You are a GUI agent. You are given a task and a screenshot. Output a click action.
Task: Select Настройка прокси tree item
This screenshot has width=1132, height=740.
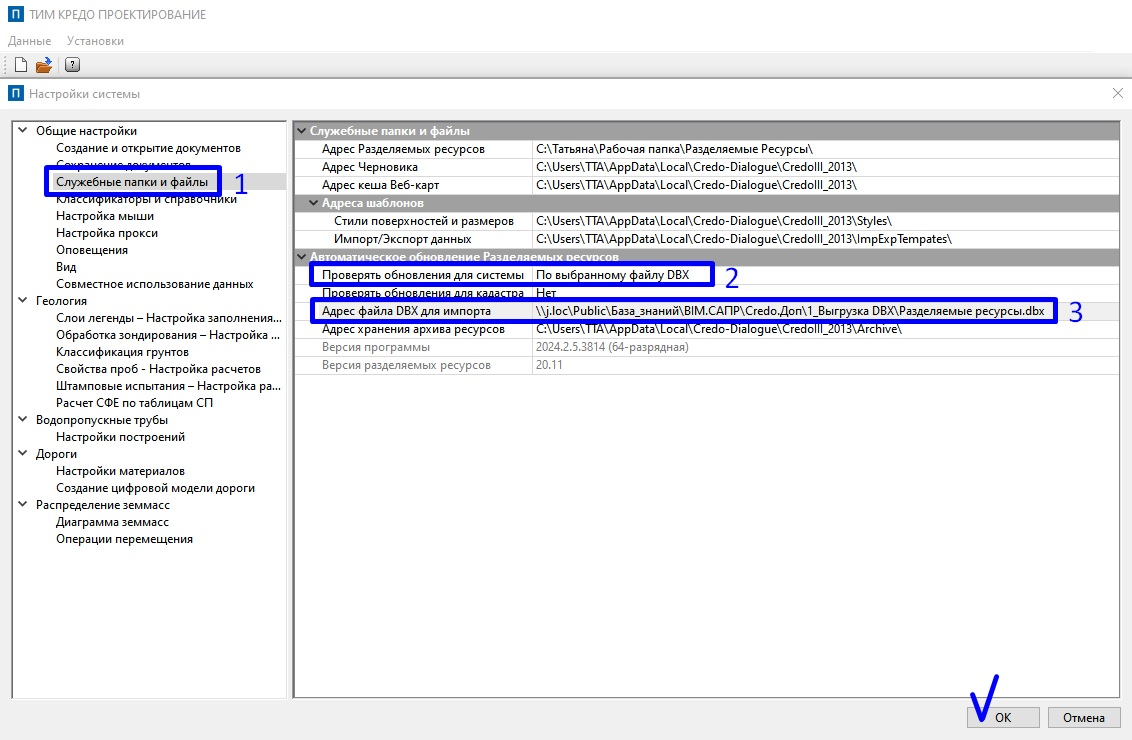click(x=107, y=233)
